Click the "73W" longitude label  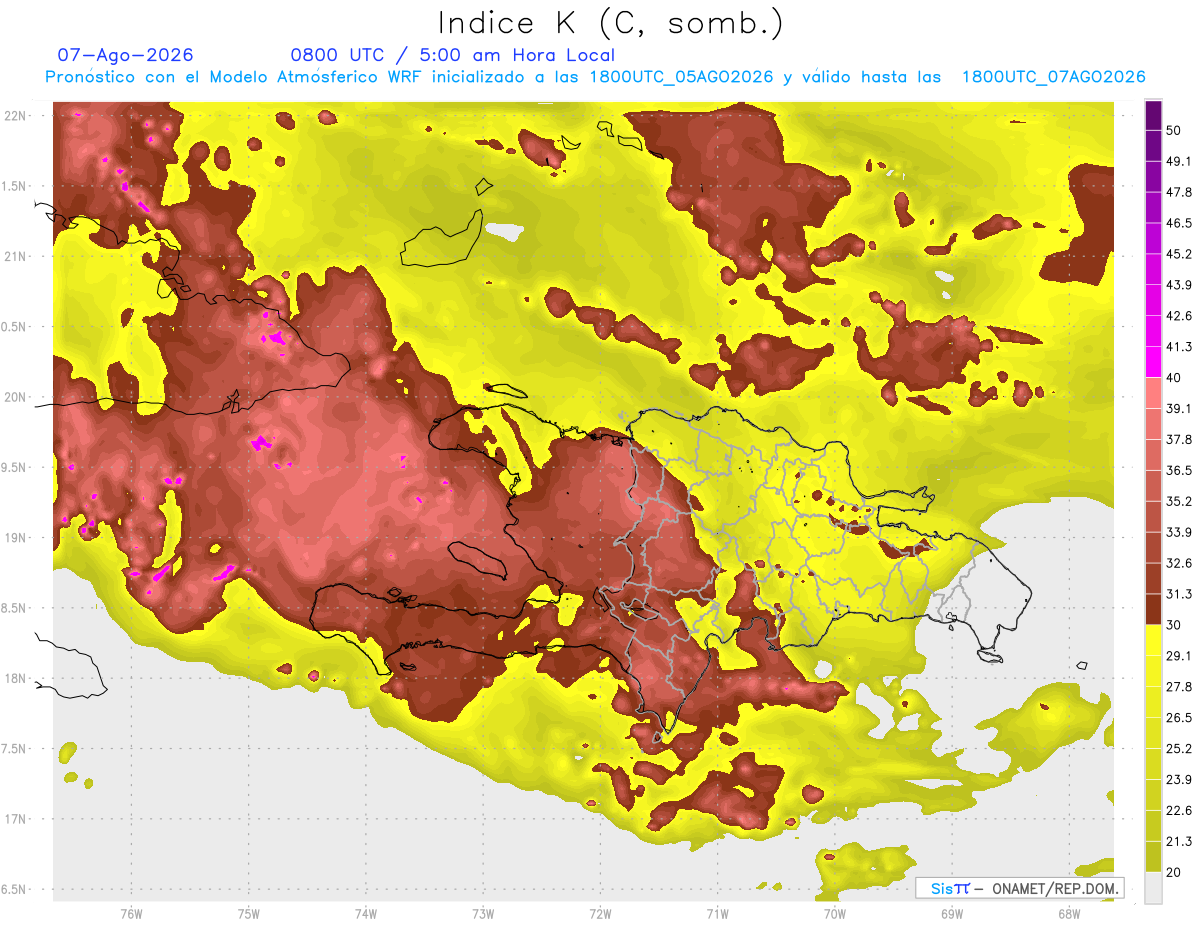point(483,914)
